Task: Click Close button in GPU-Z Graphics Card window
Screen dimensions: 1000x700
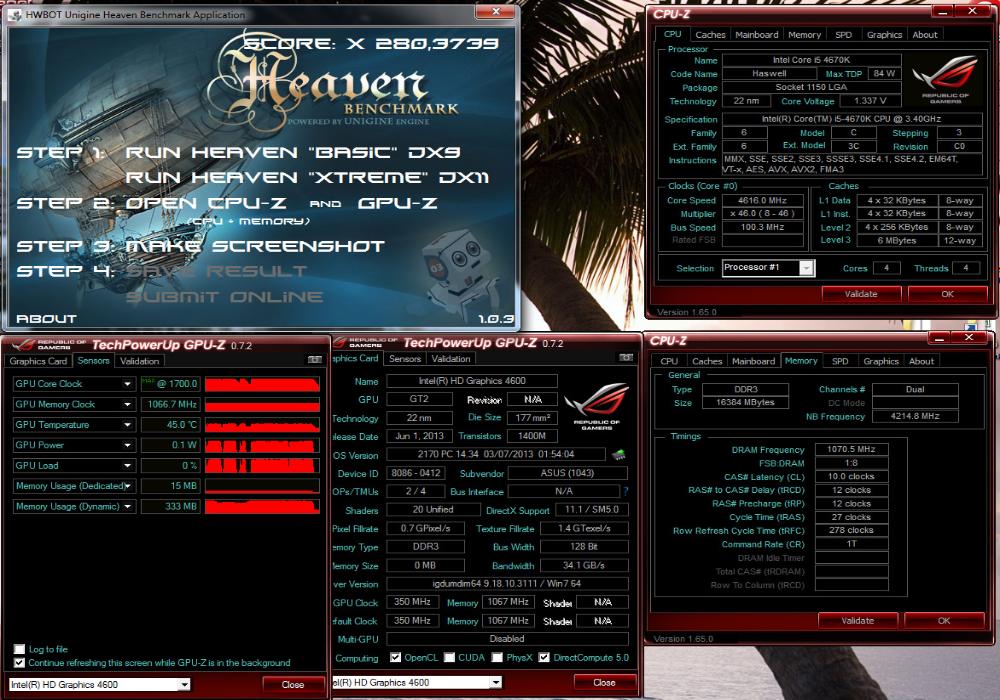Action: tap(604, 682)
